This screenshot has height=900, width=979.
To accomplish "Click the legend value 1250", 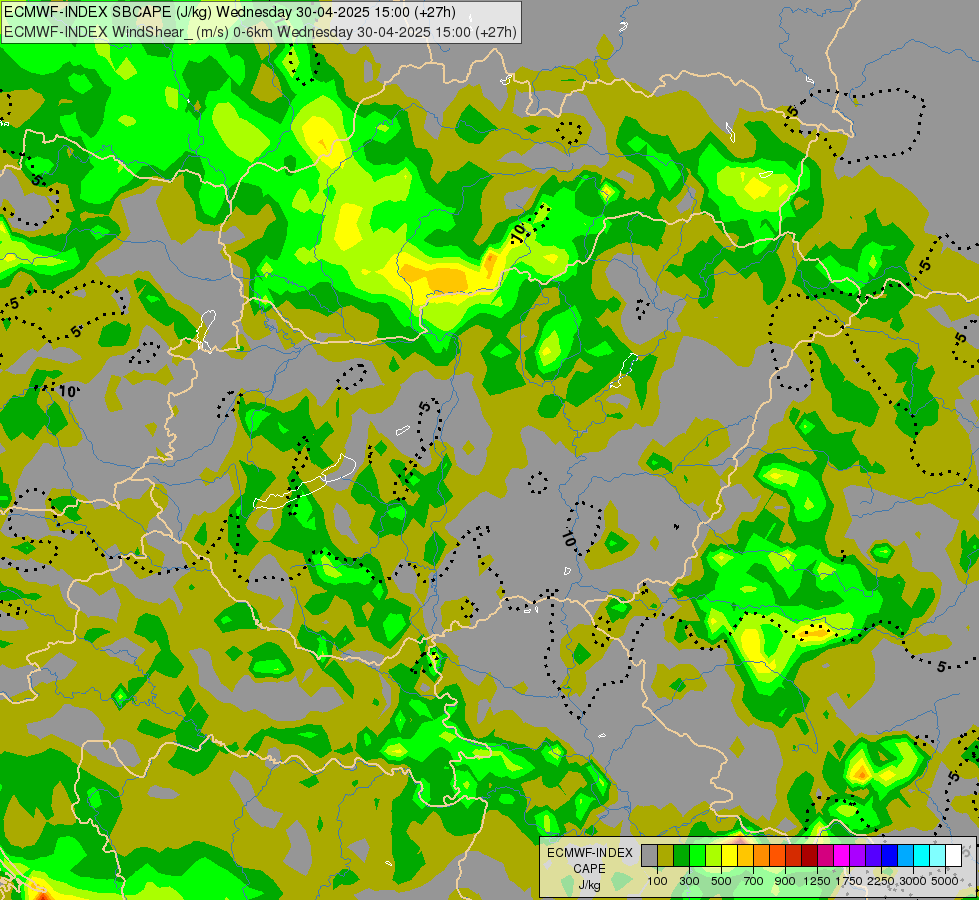I will tap(817, 881).
